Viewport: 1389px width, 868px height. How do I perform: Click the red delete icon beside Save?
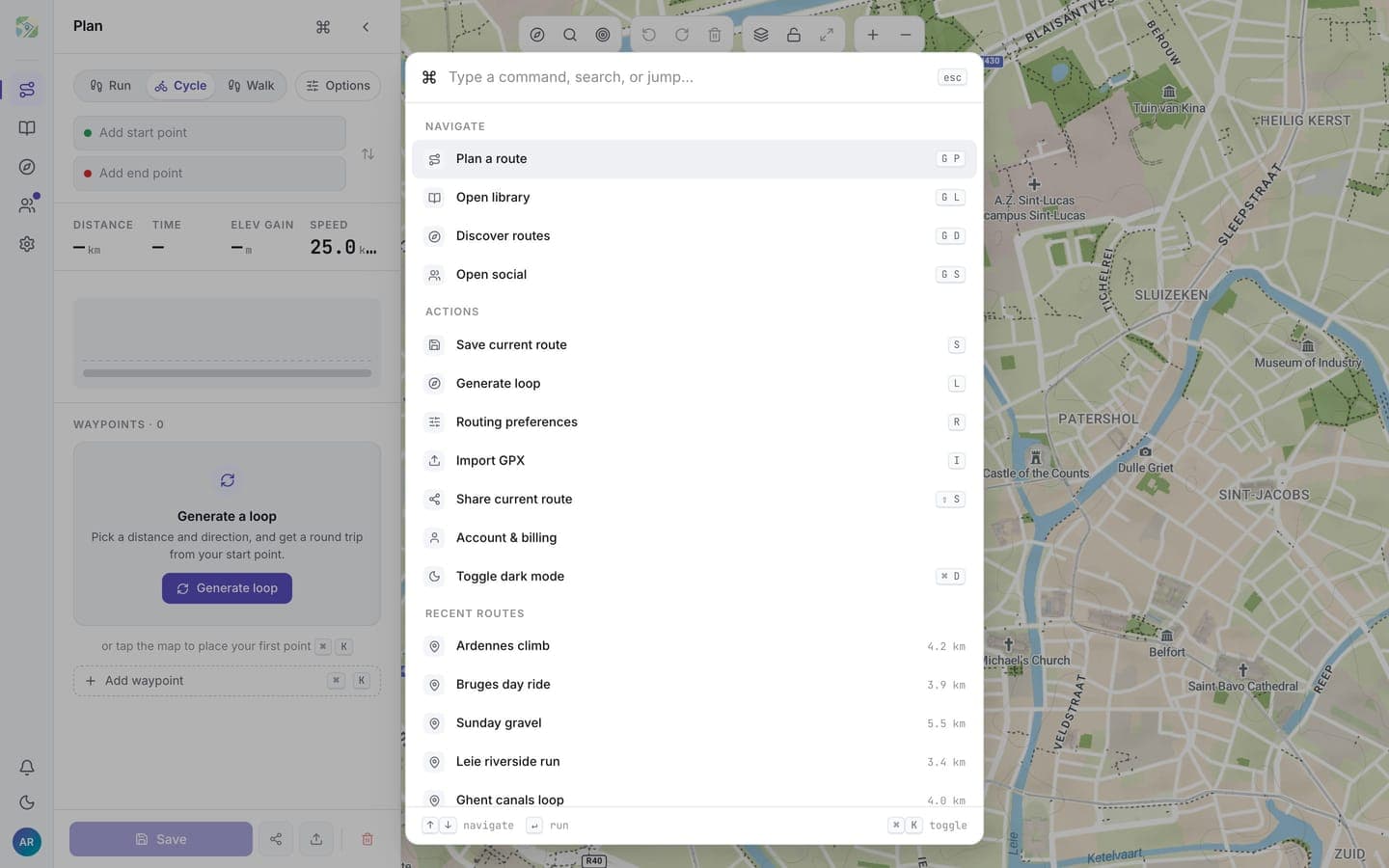click(x=368, y=839)
